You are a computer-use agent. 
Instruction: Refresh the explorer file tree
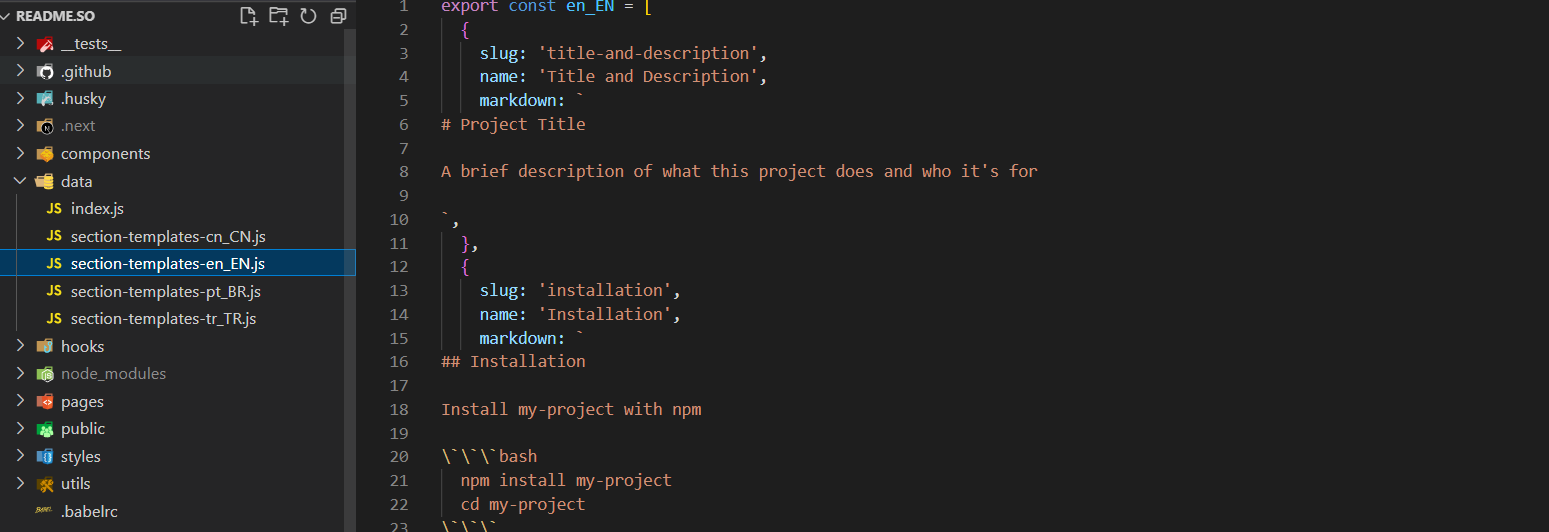(308, 16)
